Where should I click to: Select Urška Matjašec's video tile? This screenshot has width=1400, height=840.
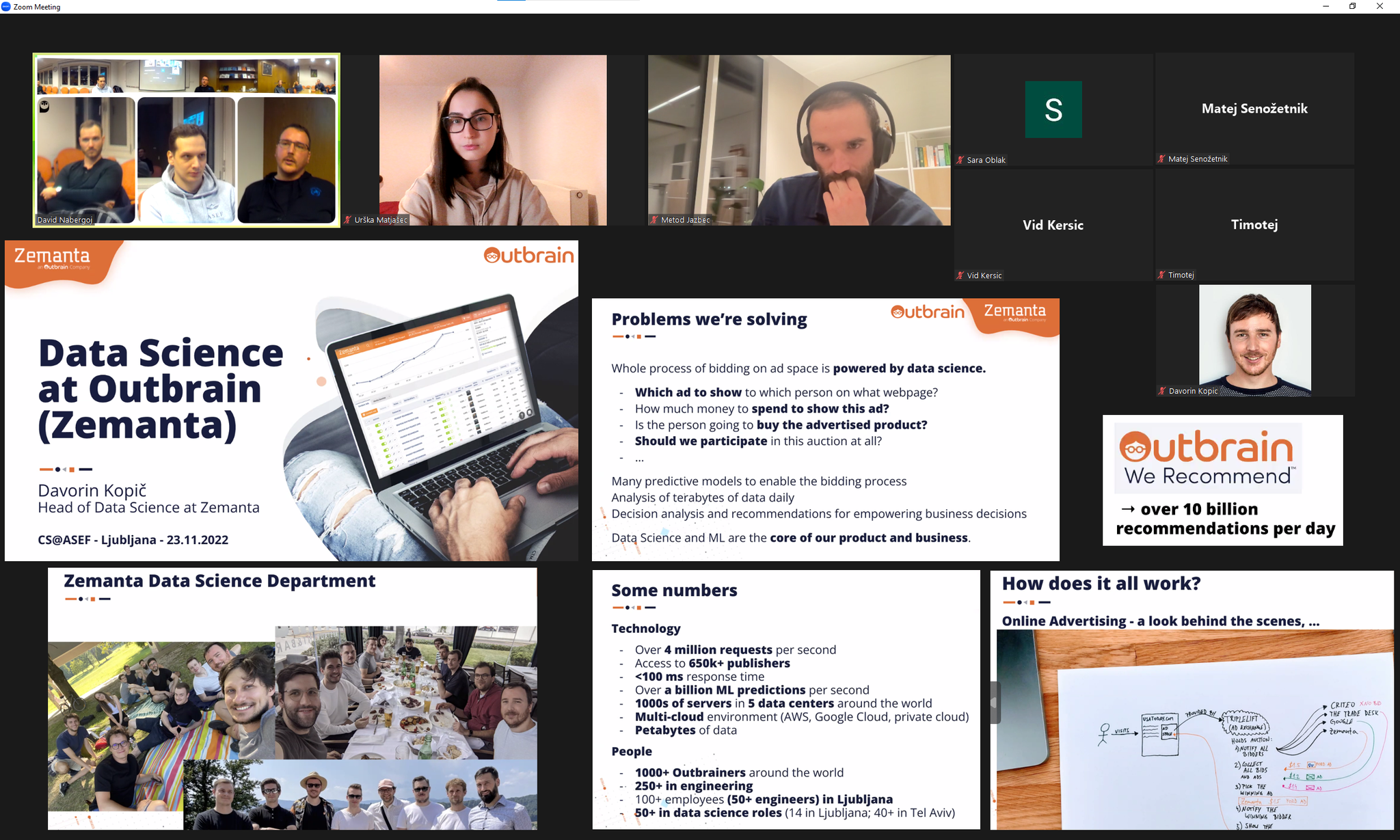[x=493, y=140]
